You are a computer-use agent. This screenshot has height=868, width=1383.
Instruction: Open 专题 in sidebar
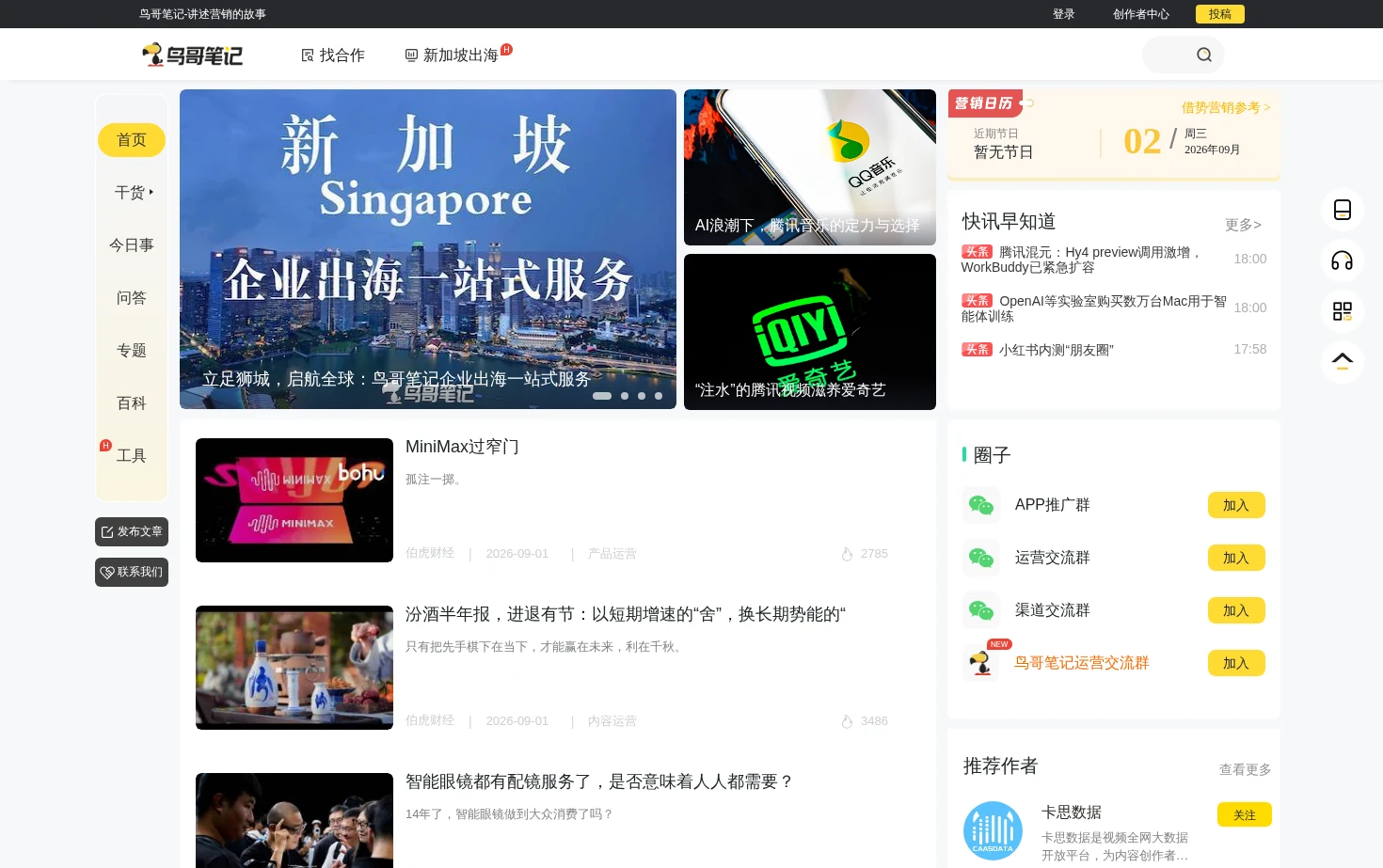(x=132, y=351)
